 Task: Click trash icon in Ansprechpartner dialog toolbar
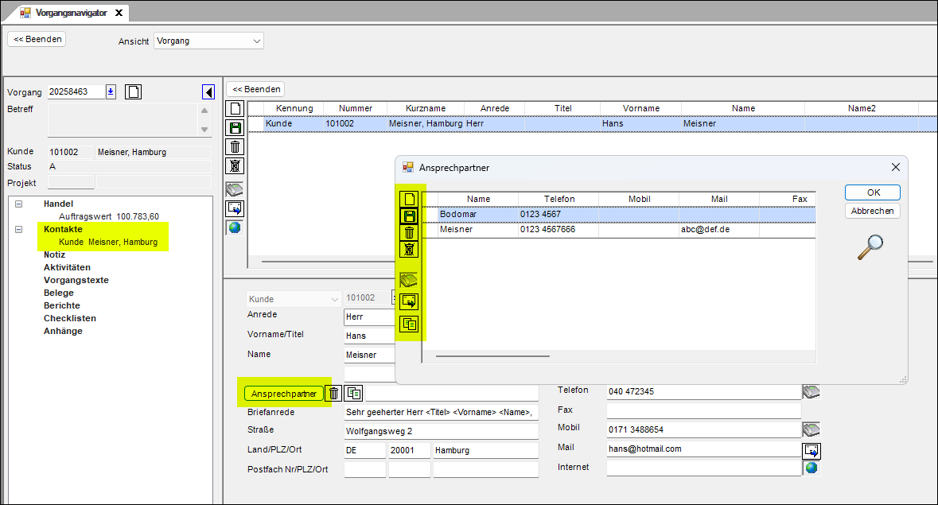pos(409,233)
